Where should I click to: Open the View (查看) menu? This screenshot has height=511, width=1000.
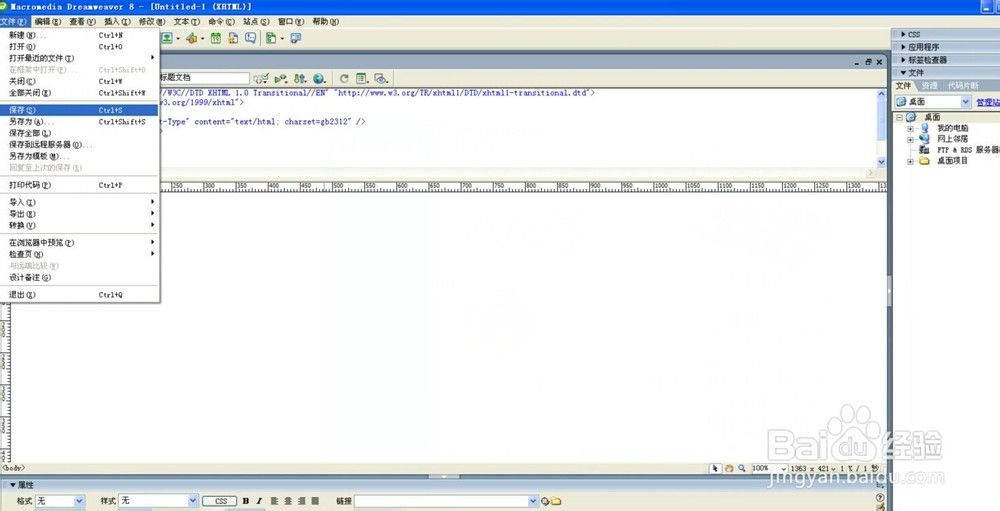[x=82, y=22]
